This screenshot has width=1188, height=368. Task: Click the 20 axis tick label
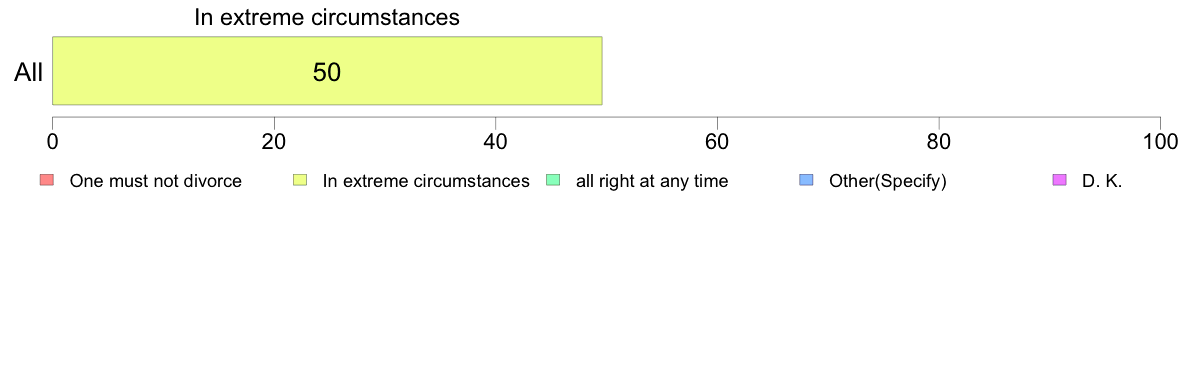click(x=274, y=141)
